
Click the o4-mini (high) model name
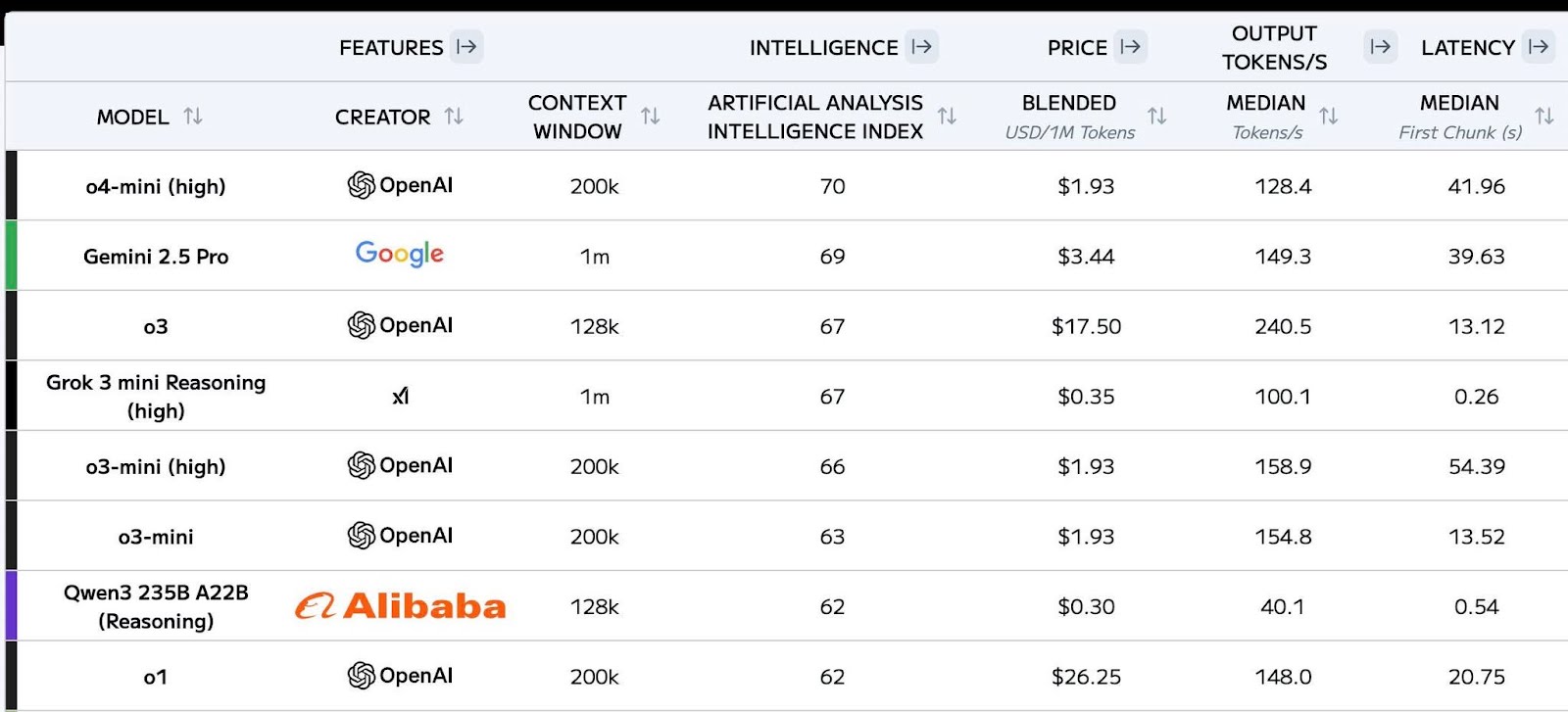pyautogui.click(x=156, y=186)
